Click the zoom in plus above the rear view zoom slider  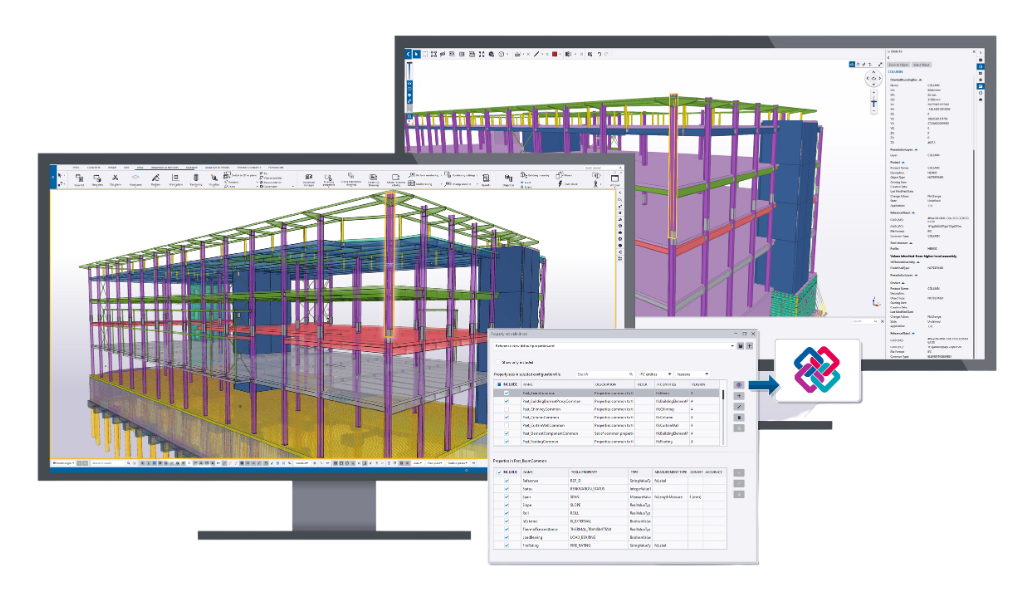pos(874,92)
